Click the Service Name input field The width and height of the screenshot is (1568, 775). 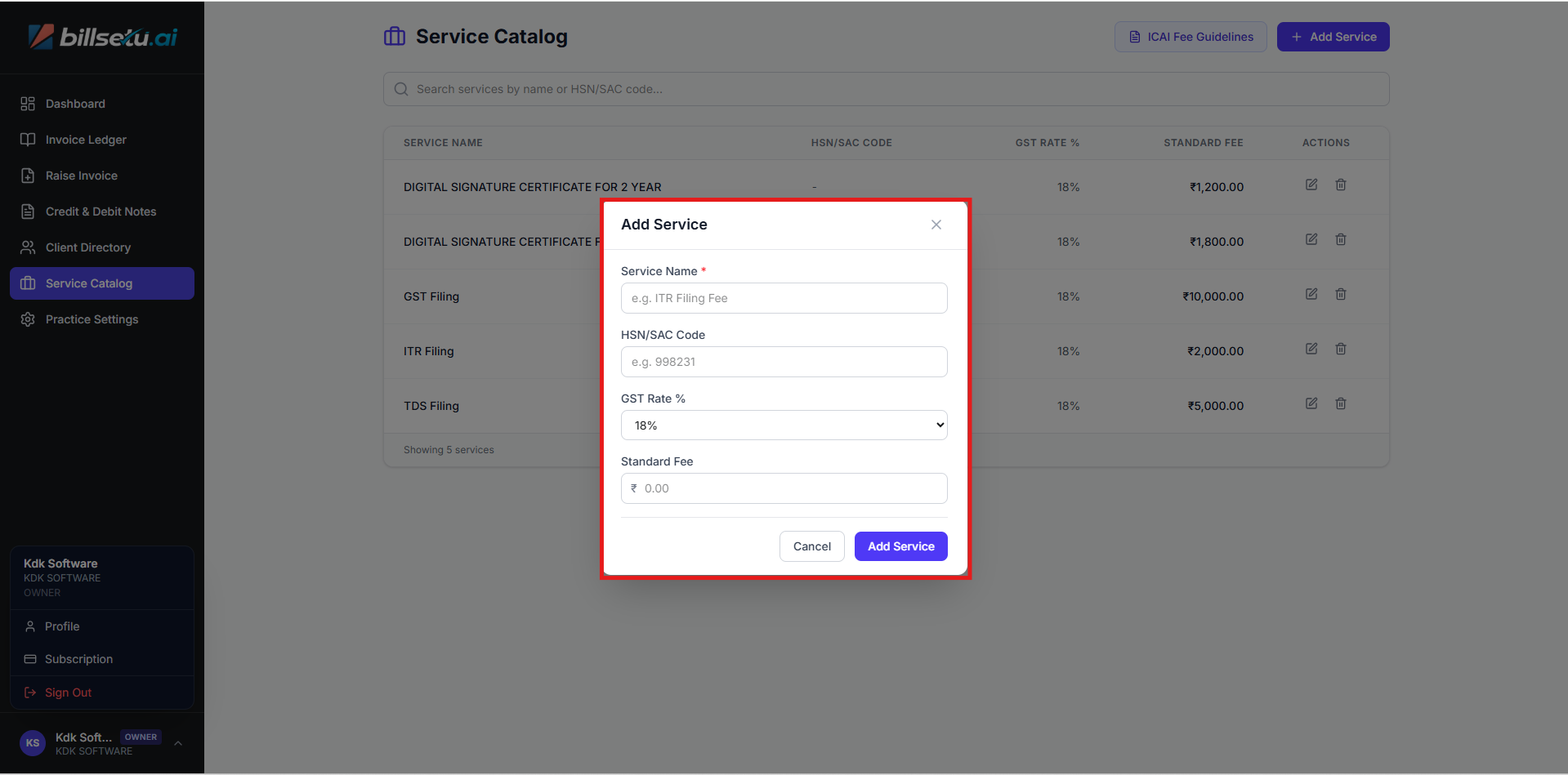784,298
